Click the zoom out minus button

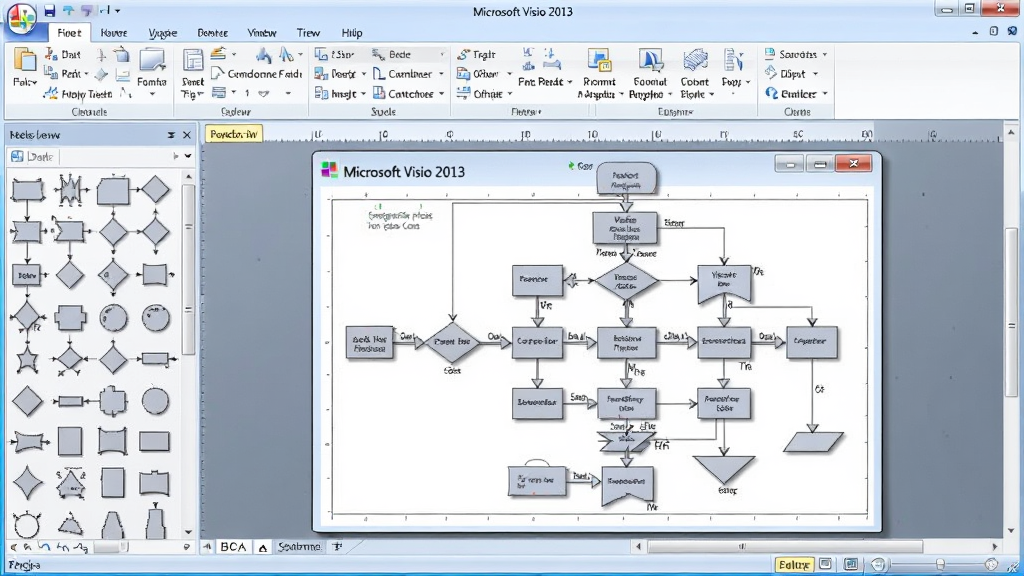coord(878,564)
